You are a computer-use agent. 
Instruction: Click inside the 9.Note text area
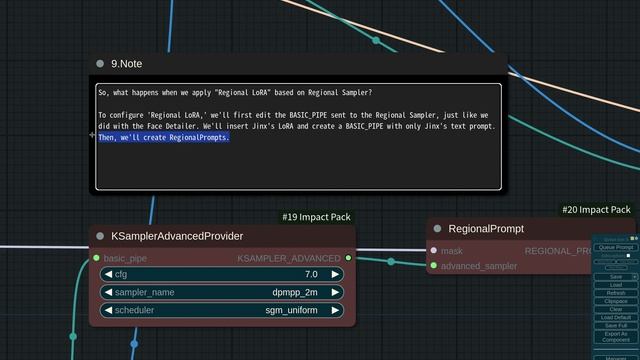[298, 137]
